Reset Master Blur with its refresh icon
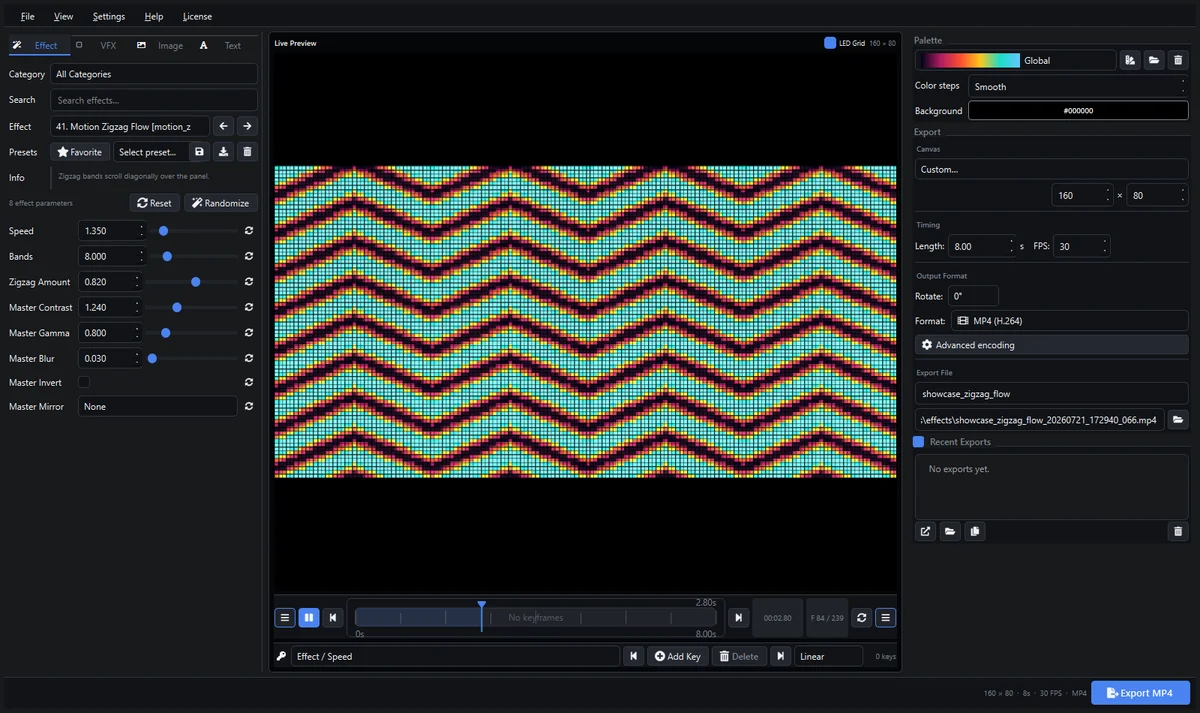The width and height of the screenshot is (1200, 713). (x=248, y=358)
